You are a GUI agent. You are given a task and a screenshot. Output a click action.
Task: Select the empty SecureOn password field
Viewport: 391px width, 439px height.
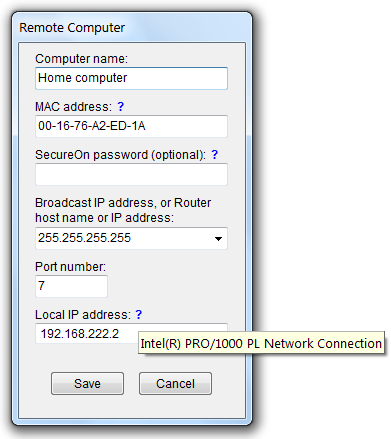(131, 174)
